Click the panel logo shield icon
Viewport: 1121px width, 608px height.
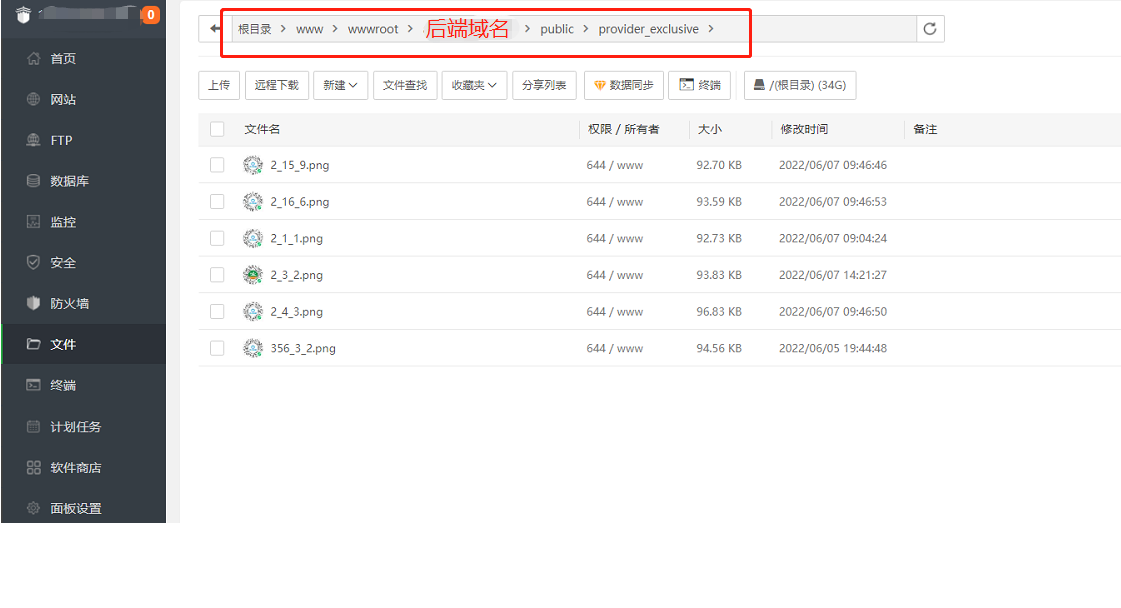pyautogui.click(x=24, y=14)
